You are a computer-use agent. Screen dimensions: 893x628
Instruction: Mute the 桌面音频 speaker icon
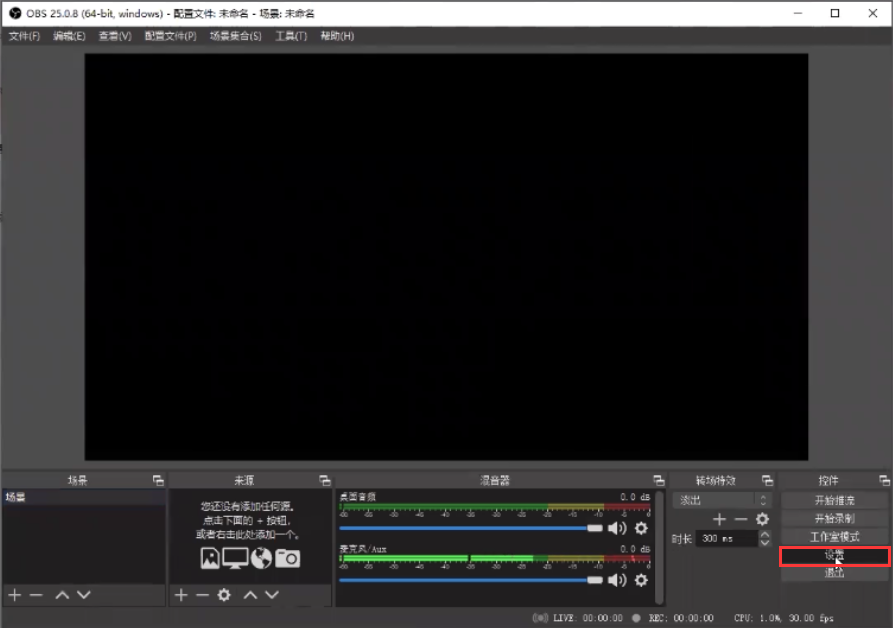pyautogui.click(x=618, y=528)
